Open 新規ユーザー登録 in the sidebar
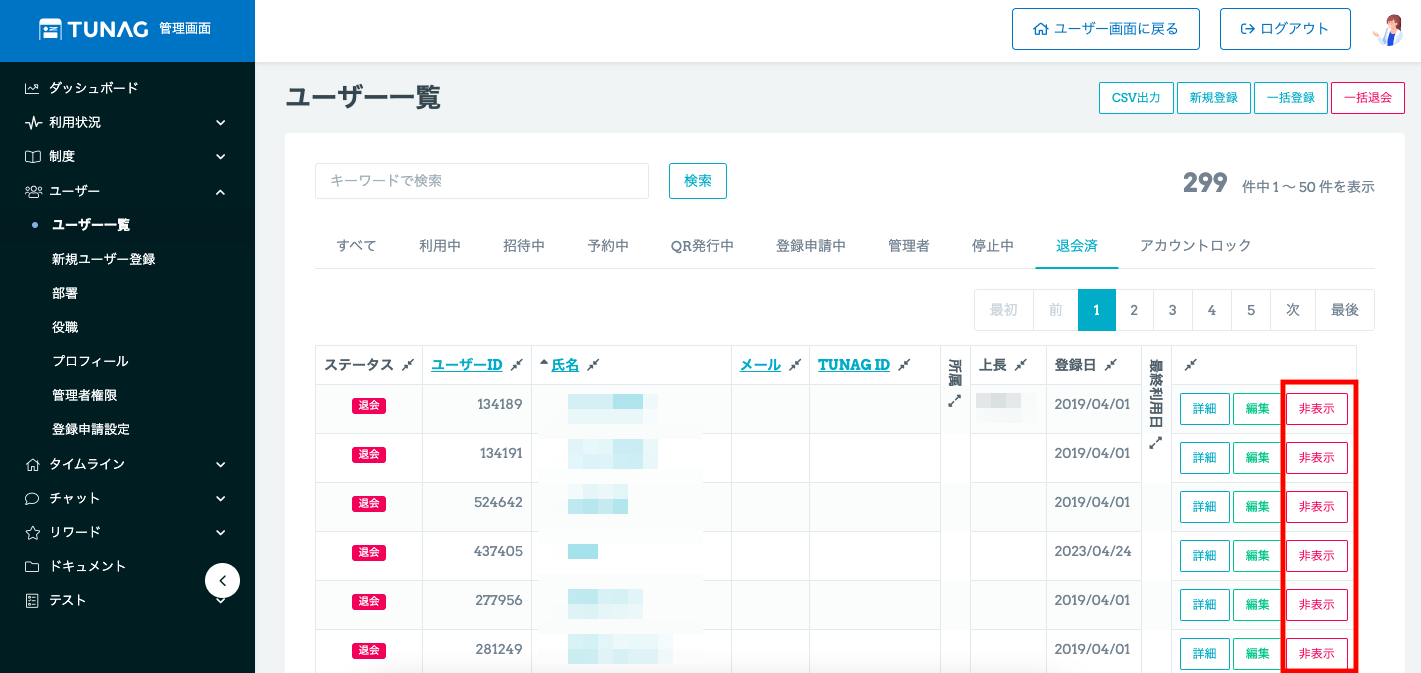The height and width of the screenshot is (673, 1421). (104, 259)
